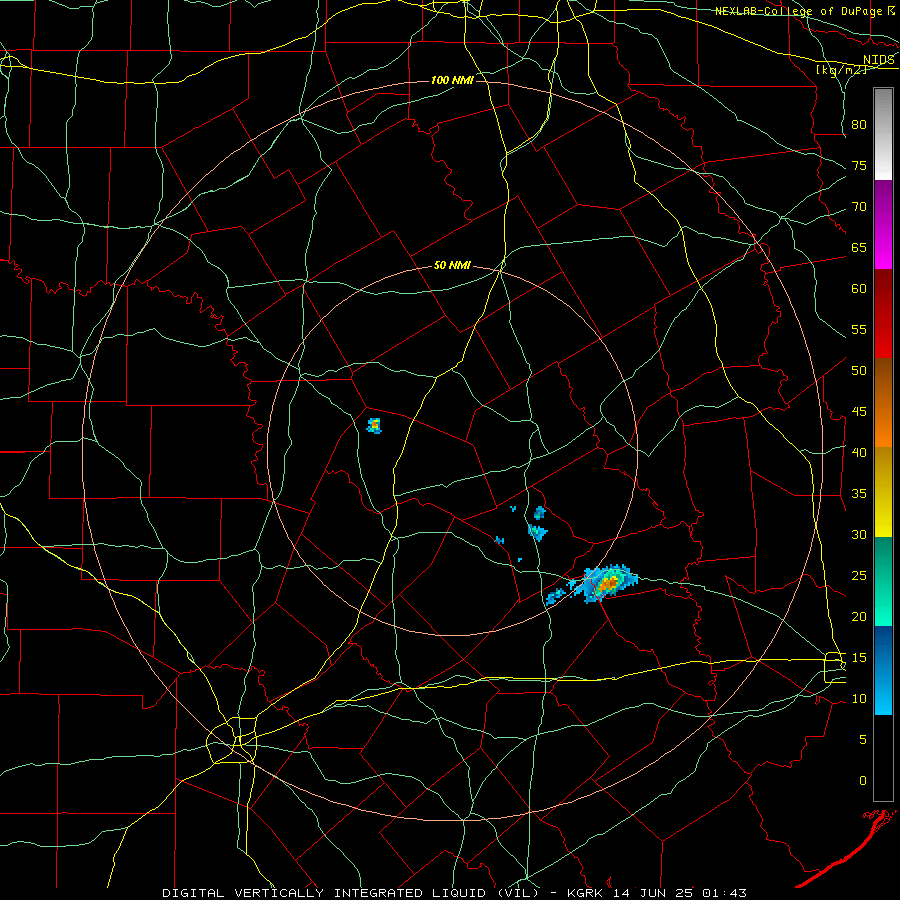The height and width of the screenshot is (900, 900).
Task: Click the NIDS label
Action: pos(879,60)
